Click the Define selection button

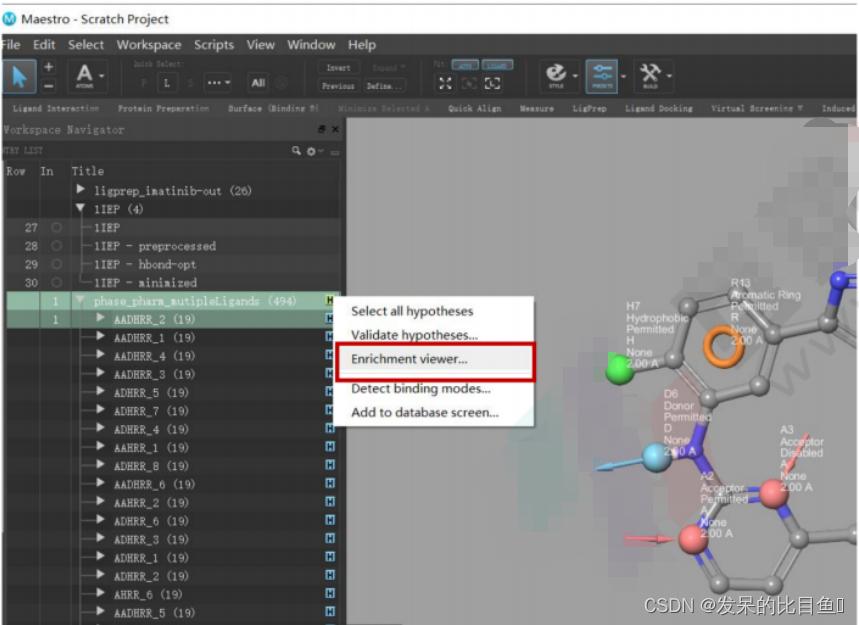tap(384, 86)
